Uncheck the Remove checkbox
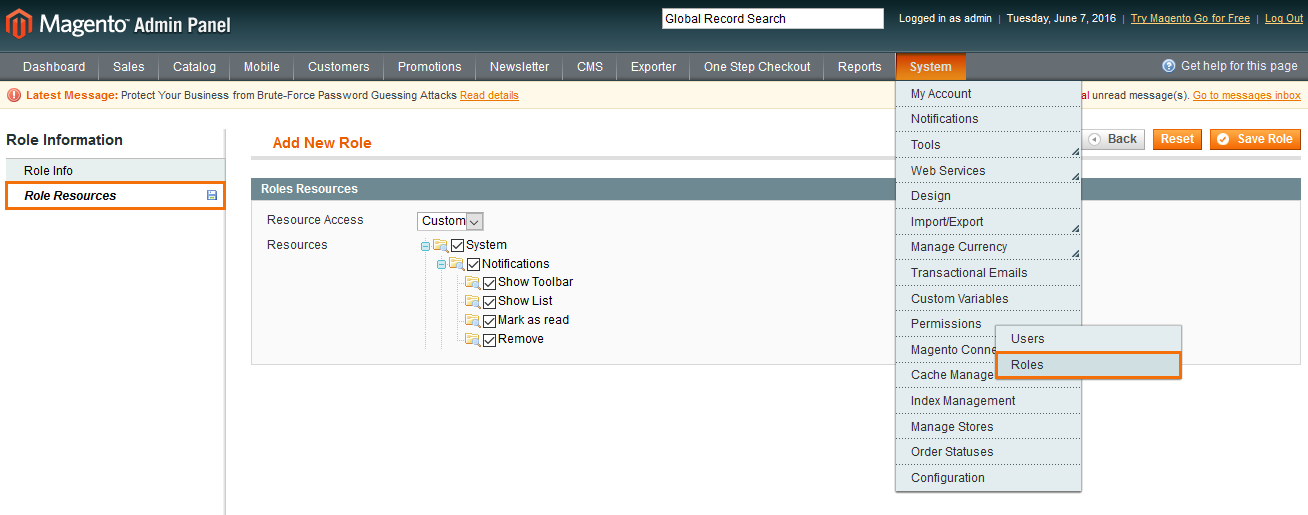 click(490, 340)
